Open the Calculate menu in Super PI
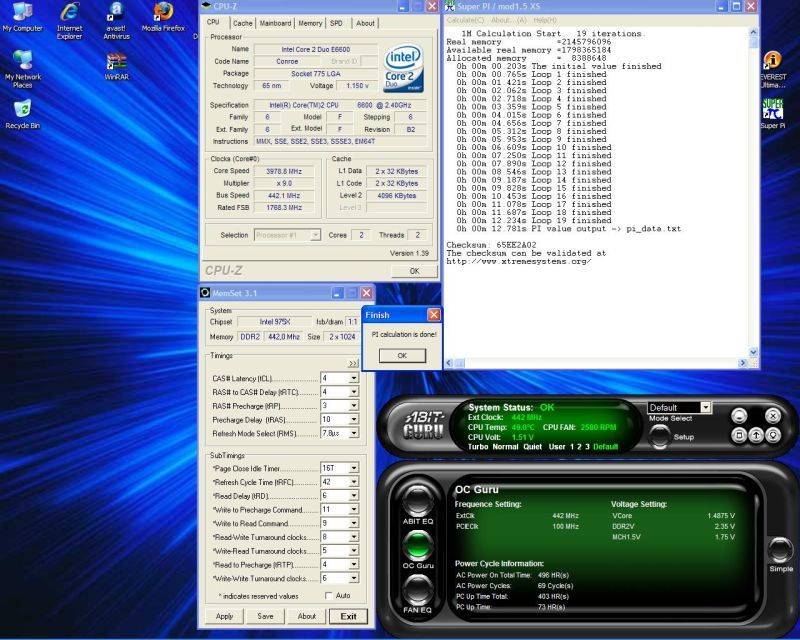Screen dimensions: 800x640 pos(464,20)
